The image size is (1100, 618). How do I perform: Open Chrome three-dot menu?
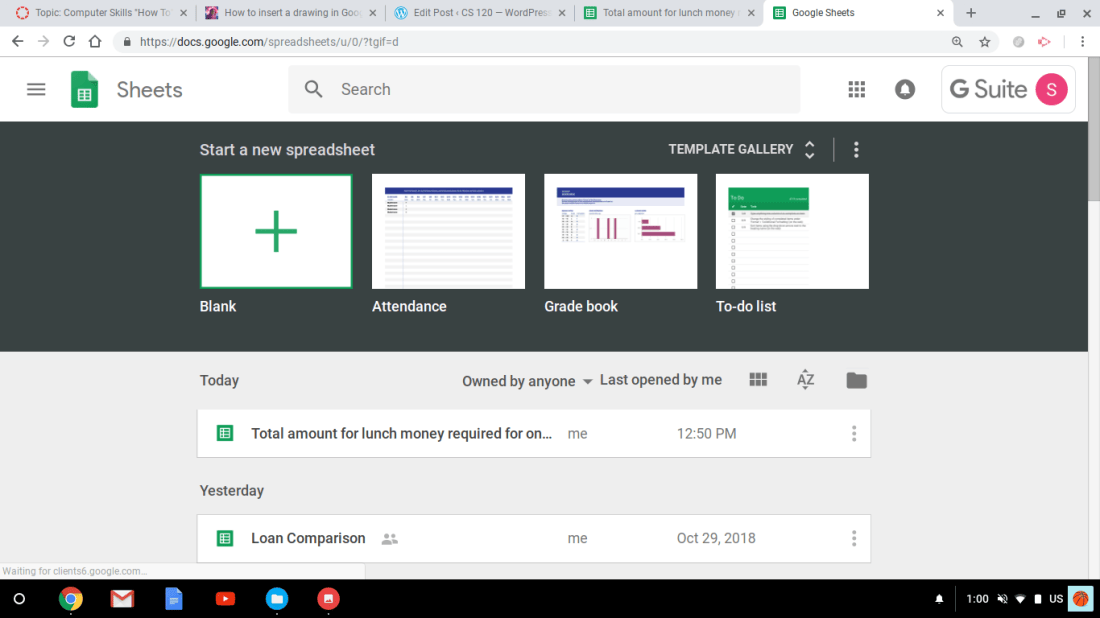coord(1082,42)
